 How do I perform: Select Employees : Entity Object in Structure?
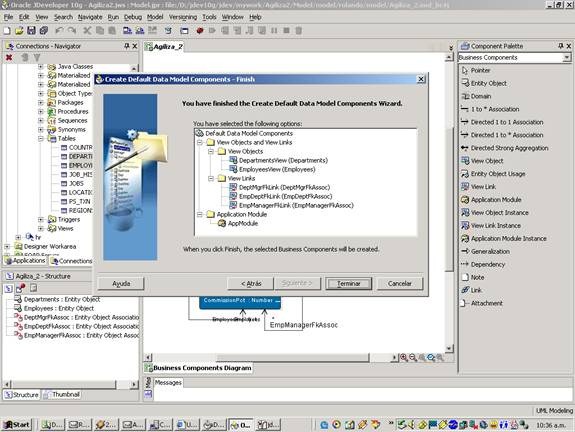coord(54,308)
